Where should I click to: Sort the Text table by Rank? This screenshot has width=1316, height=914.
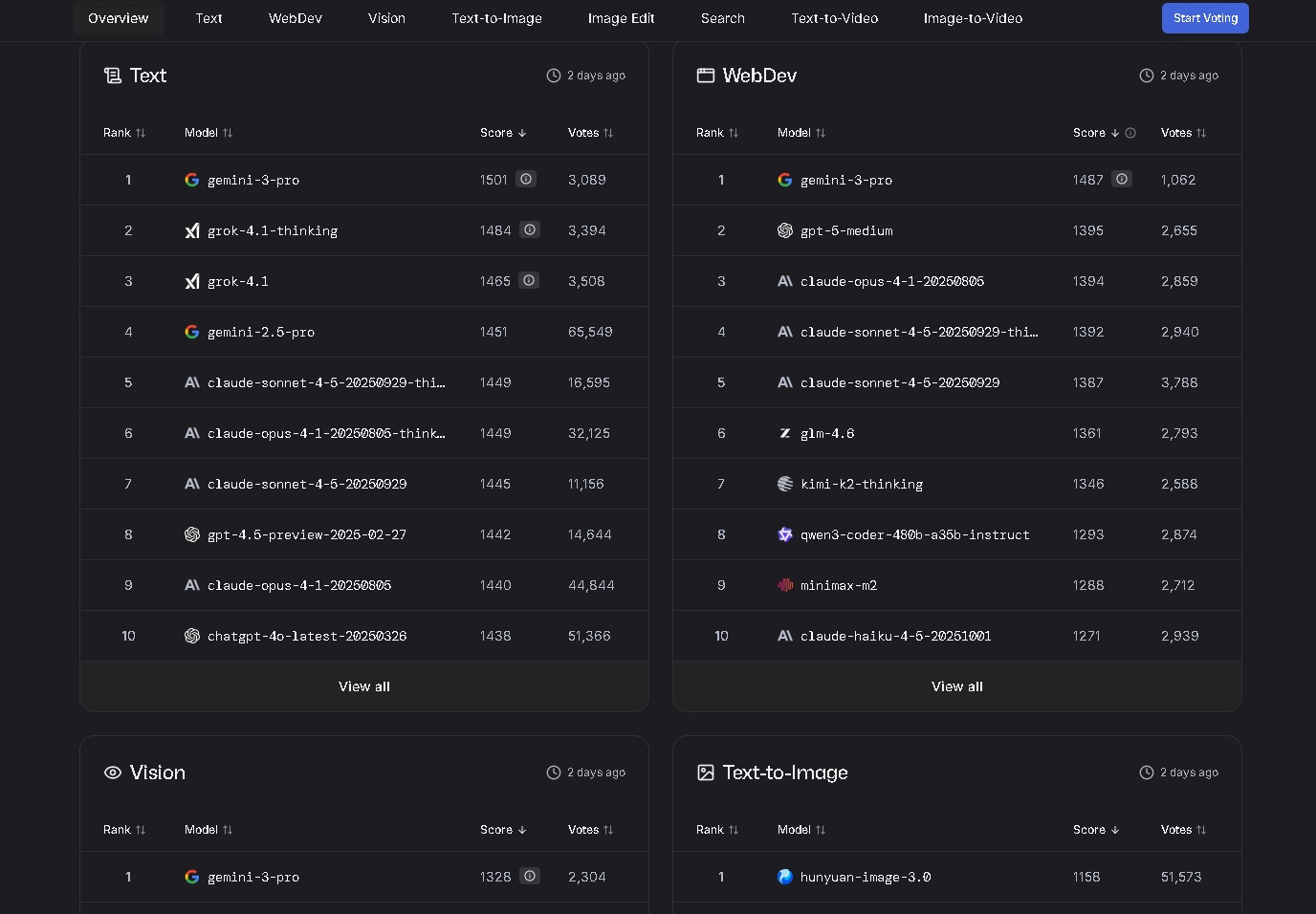(x=124, y=133)
